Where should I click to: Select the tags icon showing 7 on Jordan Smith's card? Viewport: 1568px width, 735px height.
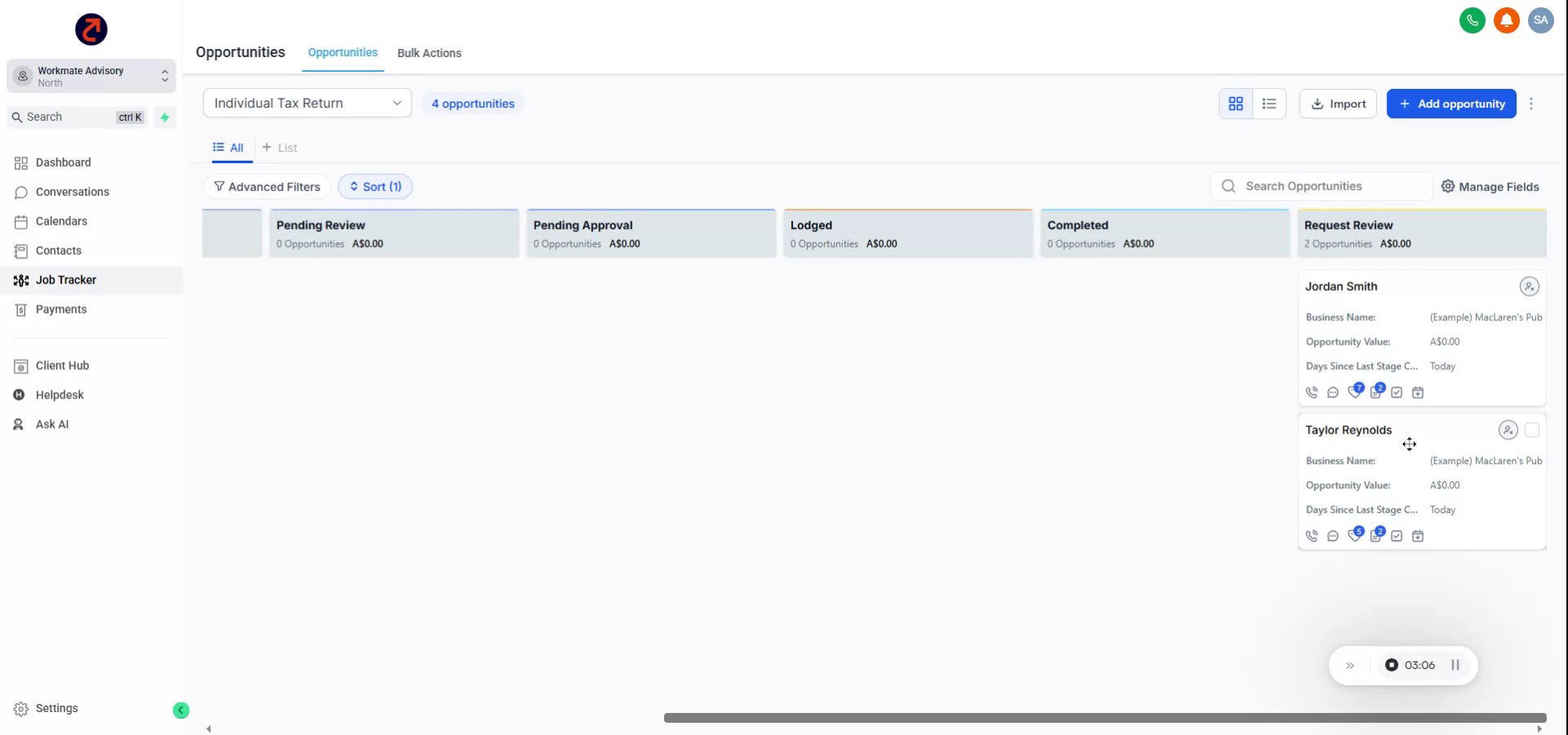[1356, 392]
